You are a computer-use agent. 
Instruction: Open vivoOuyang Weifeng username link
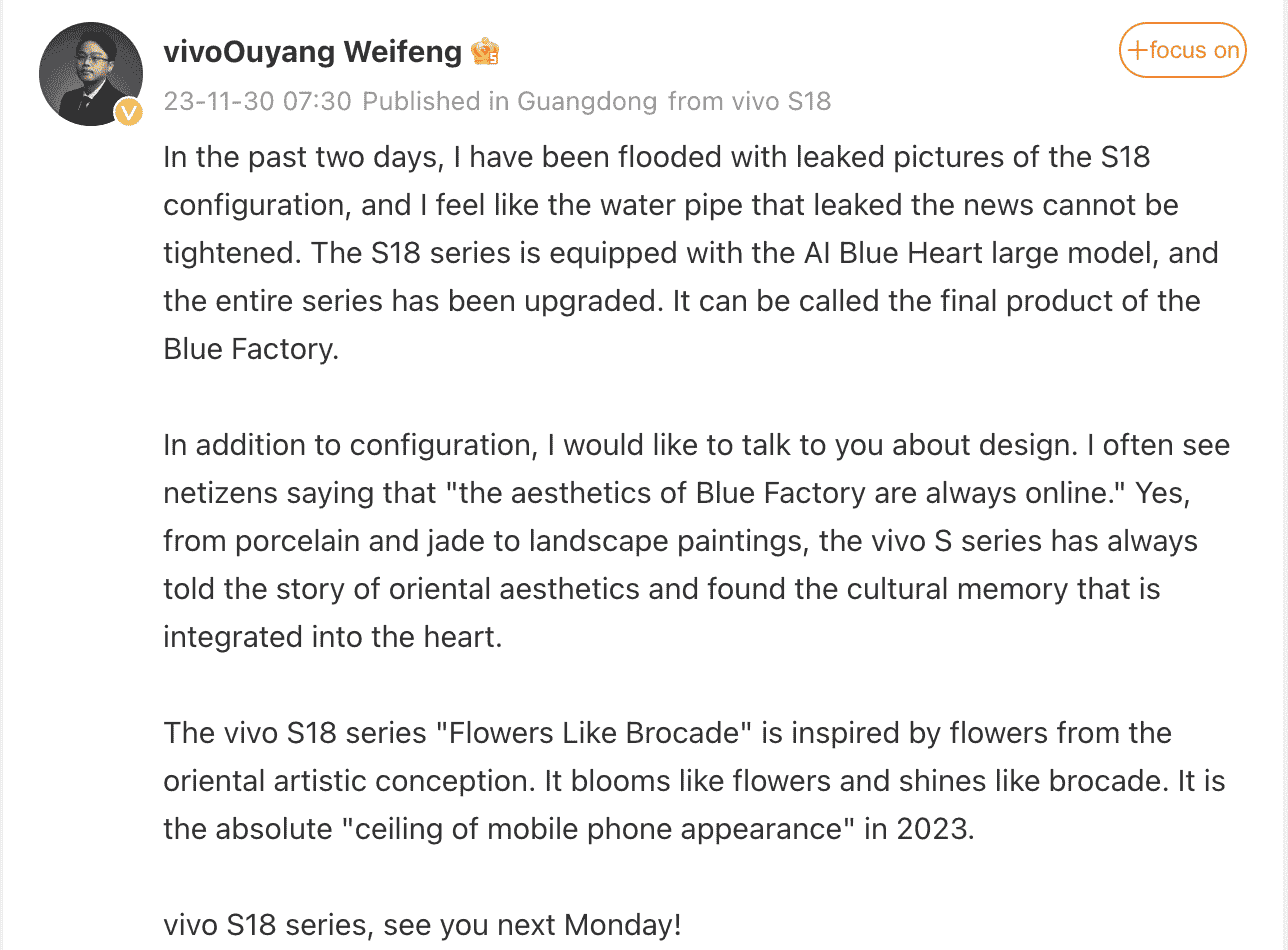tap(313, 51)
